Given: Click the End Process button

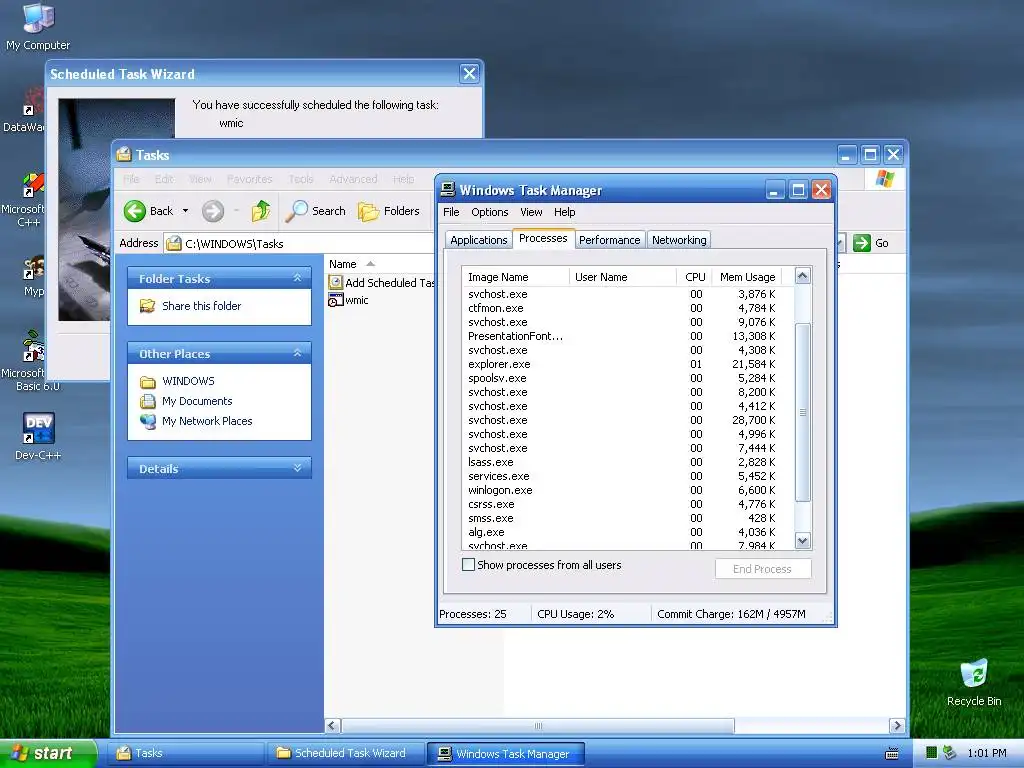Looking at the screenshot, I should [763, 569].
